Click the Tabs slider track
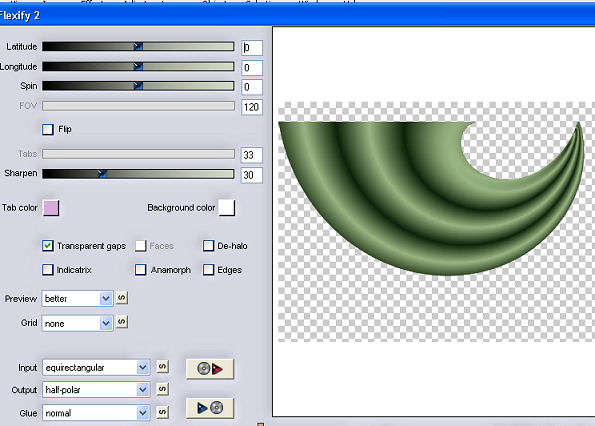This screenshot has height=426, width=595. [x=138, y=154]
